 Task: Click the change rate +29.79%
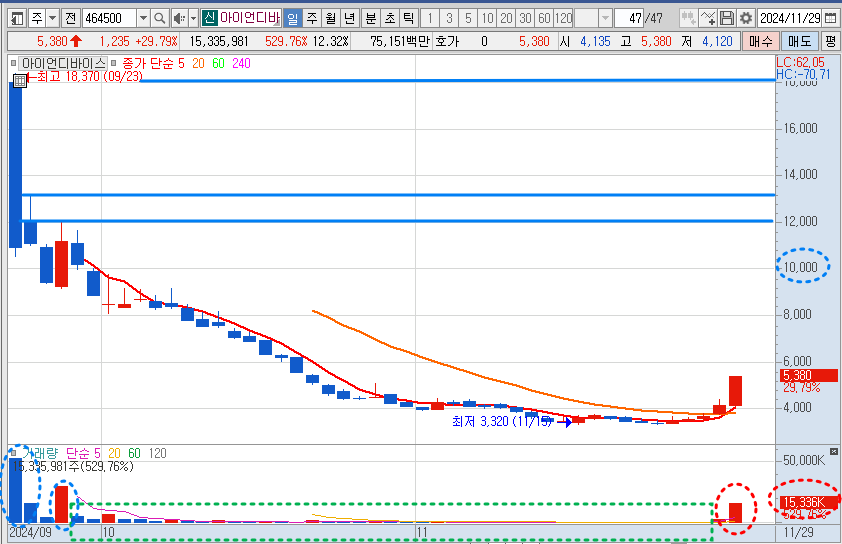pyautogui.click(x=156, y=41)
